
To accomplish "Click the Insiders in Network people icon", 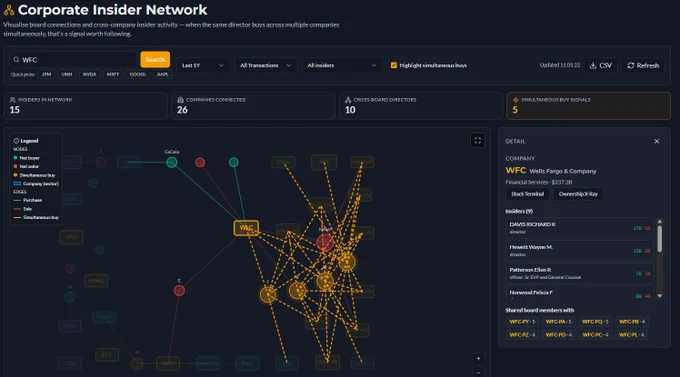I will pos(13,100).
